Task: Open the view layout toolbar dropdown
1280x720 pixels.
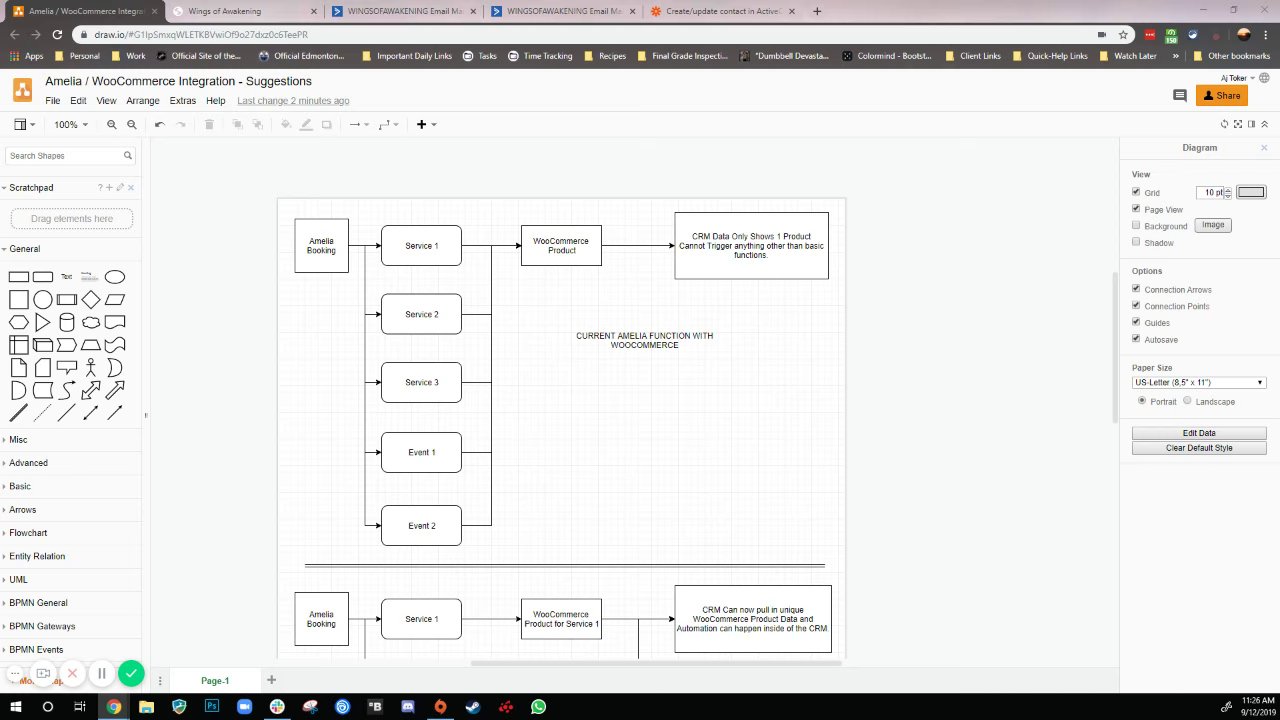Action: pyautogui.click(x=24, y=125)
